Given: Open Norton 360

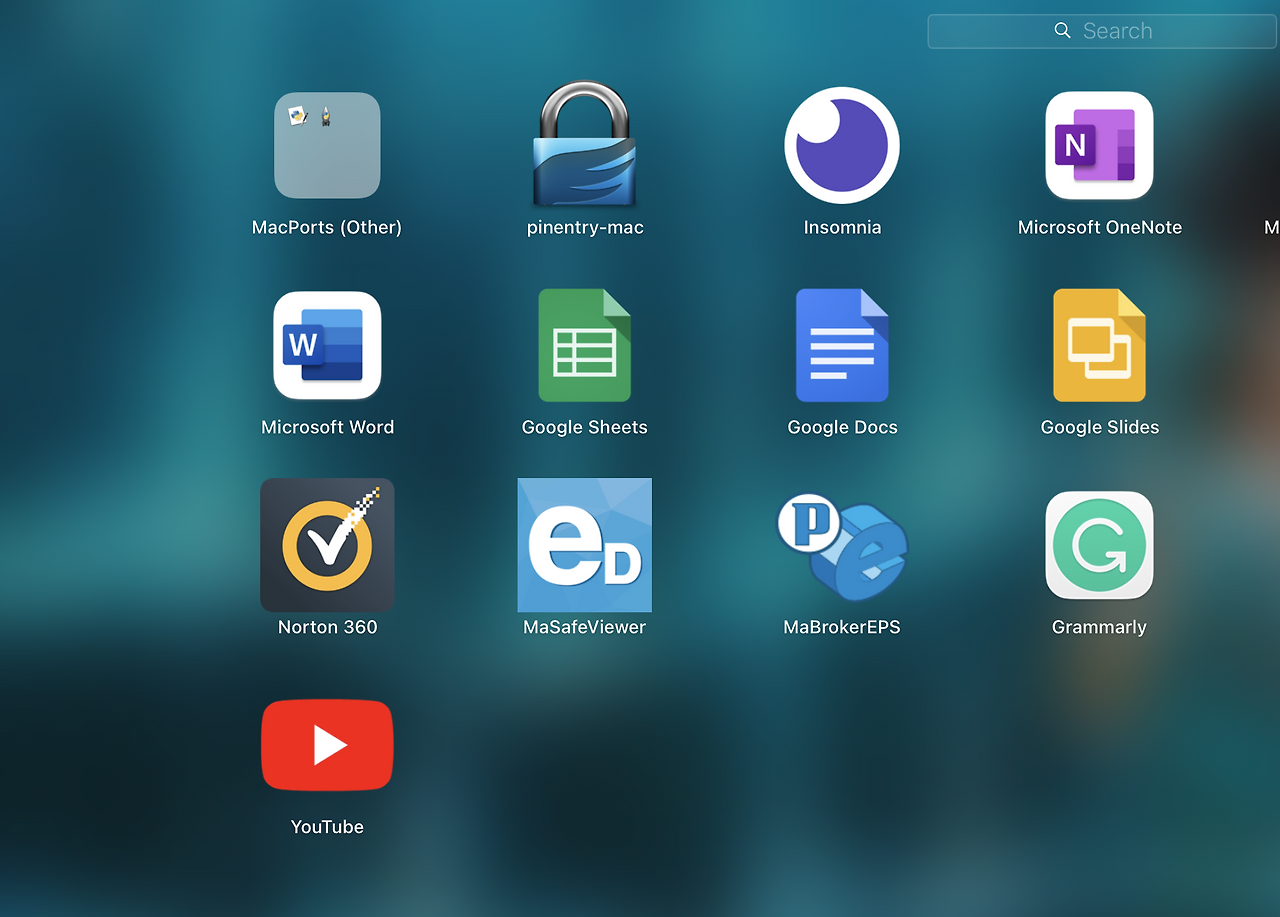Looking at the screenshot, I should [327, 545].
